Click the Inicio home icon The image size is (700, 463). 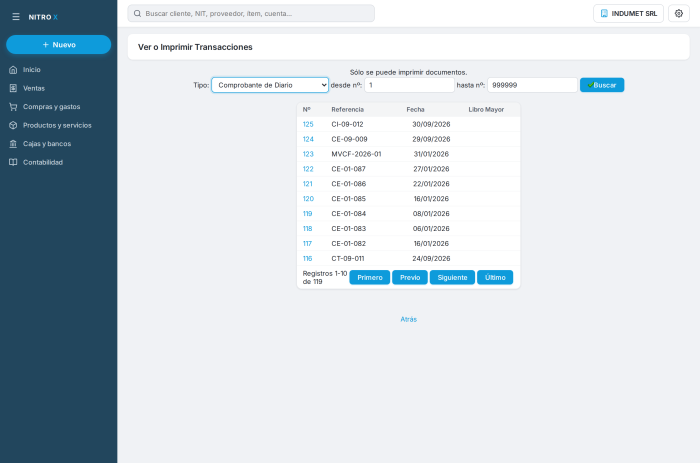point(13,70)
